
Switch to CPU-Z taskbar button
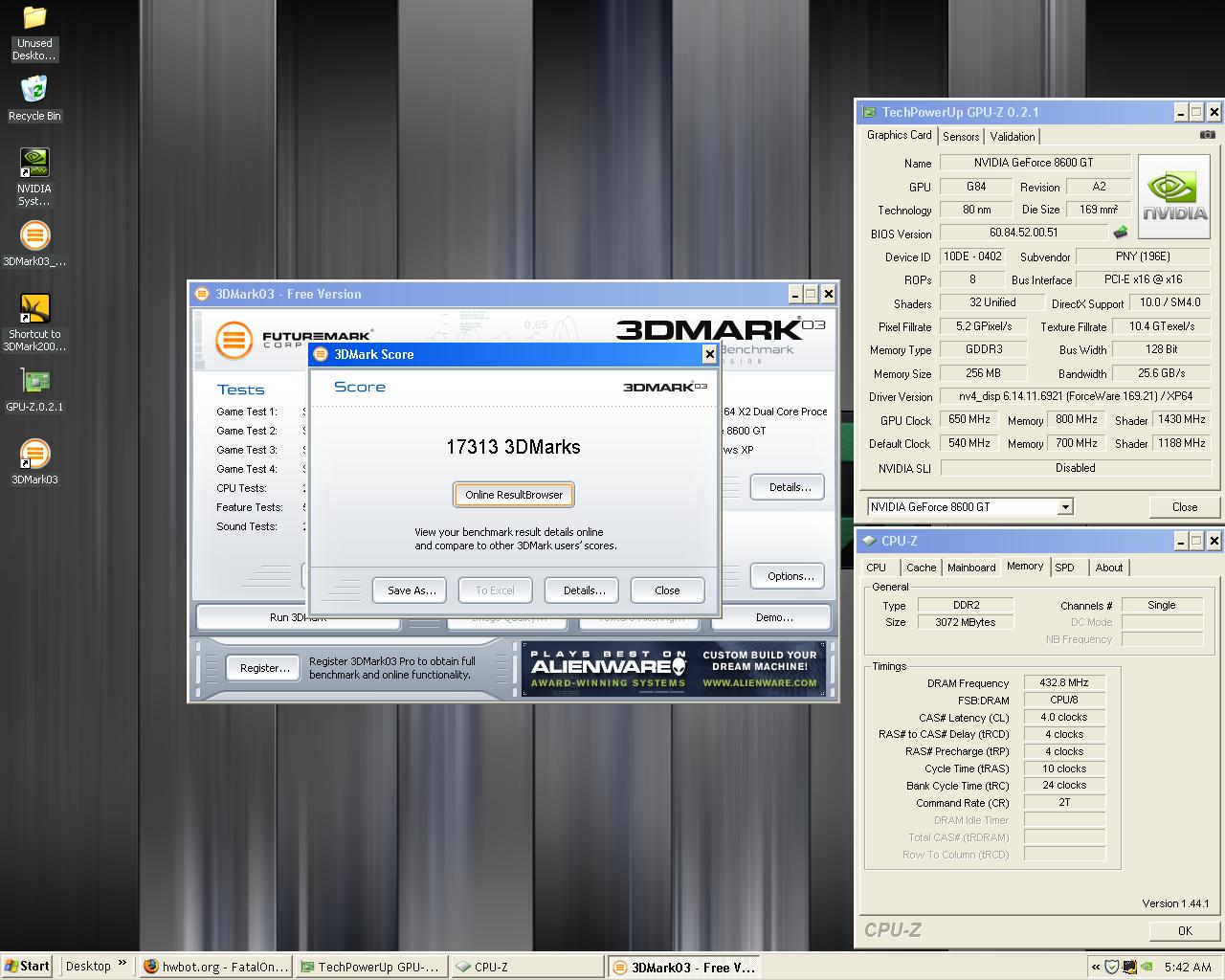click(526, 967)
